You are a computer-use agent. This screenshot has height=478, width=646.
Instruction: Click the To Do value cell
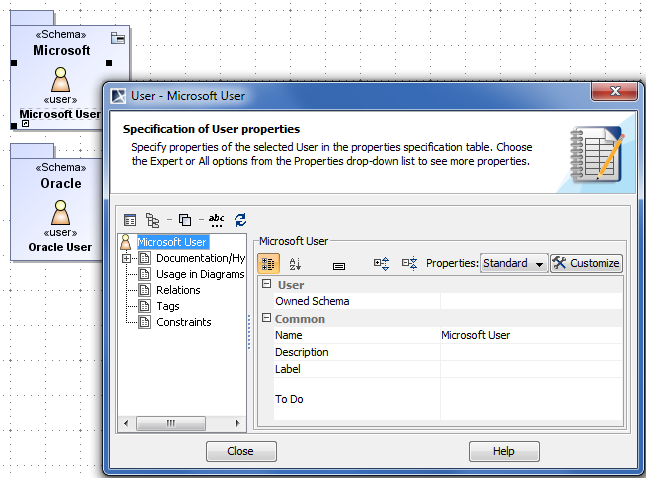(531, 399)
